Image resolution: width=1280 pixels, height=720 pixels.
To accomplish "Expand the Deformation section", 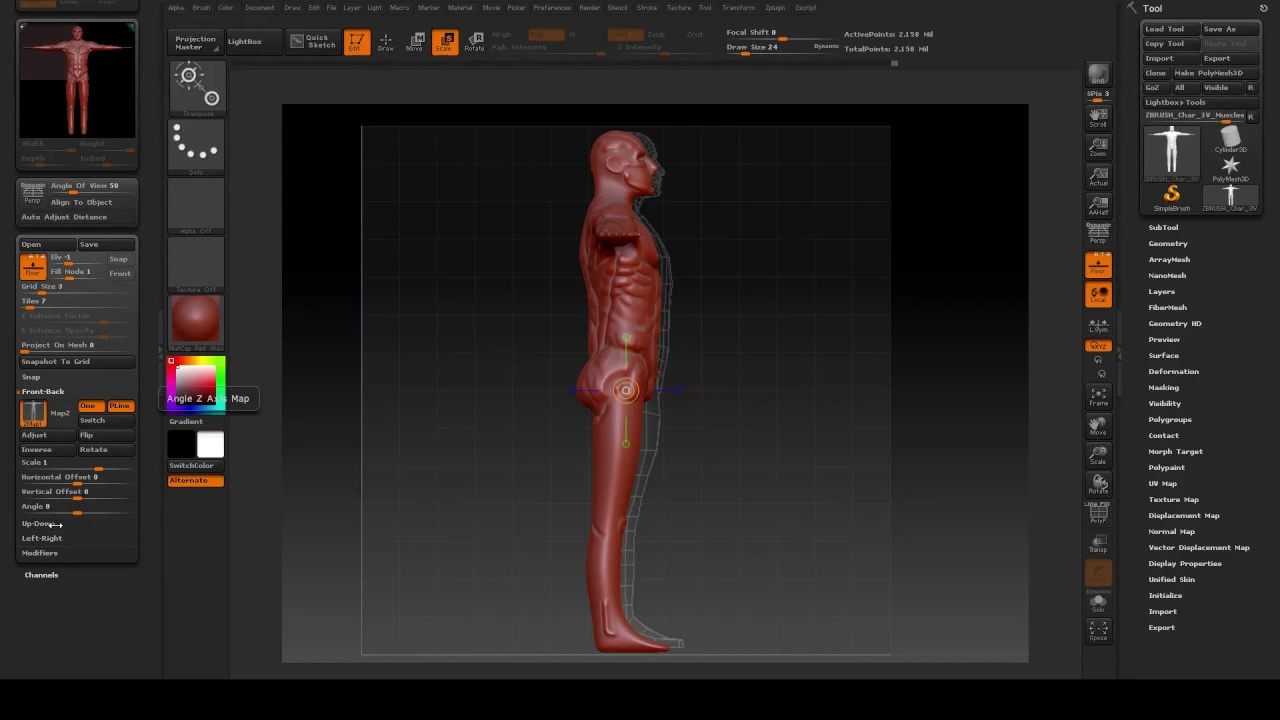I will [x=1173, y=371].
